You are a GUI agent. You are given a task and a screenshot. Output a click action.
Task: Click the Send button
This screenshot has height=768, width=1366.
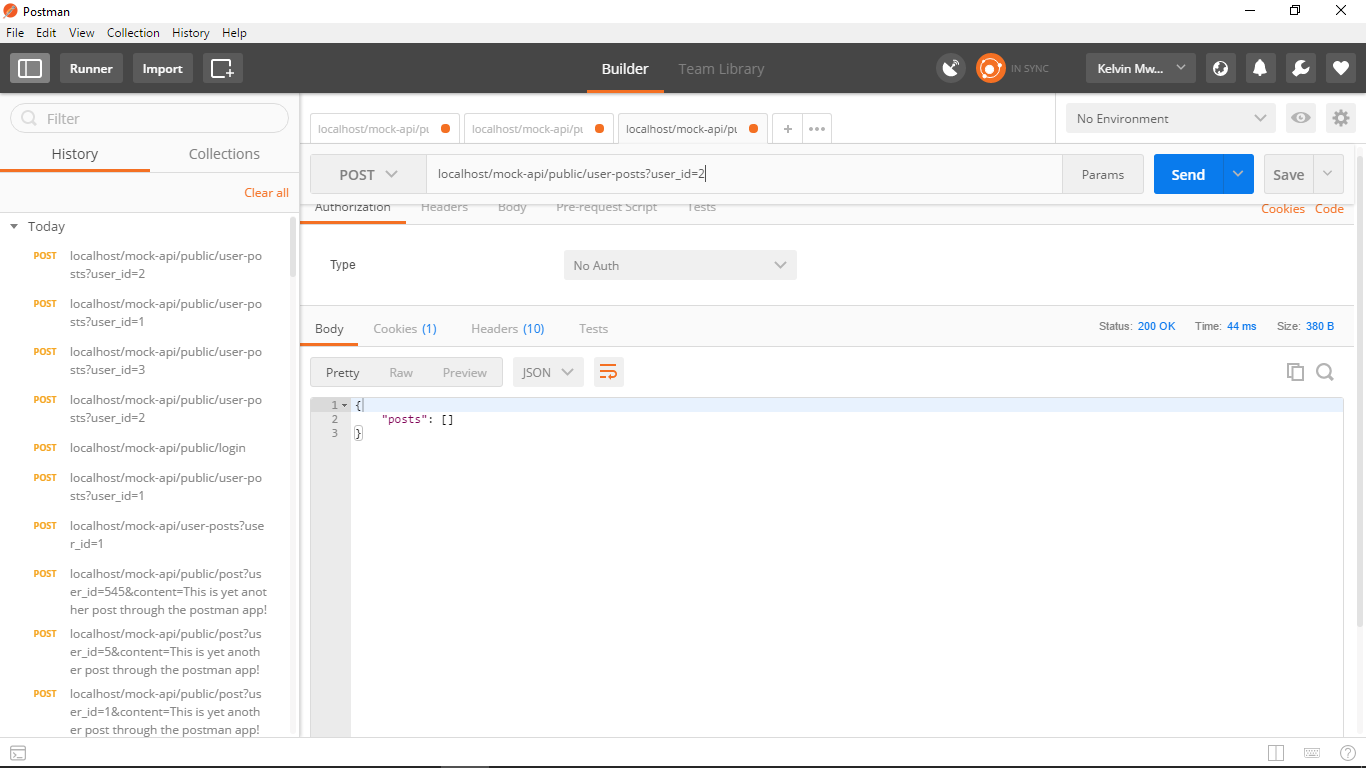[1187, 173]
